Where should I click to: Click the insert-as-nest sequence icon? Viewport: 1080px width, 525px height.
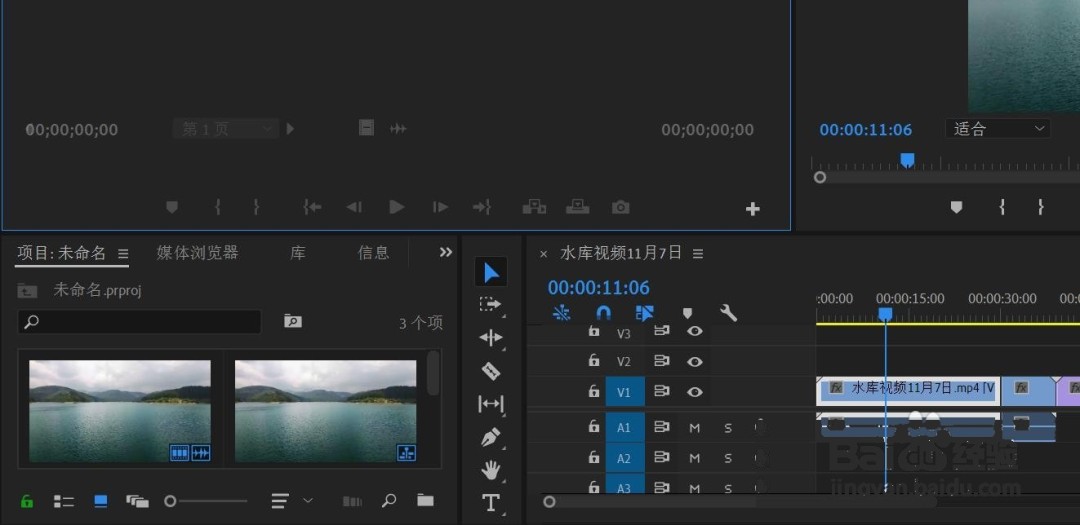coord(562,313)
